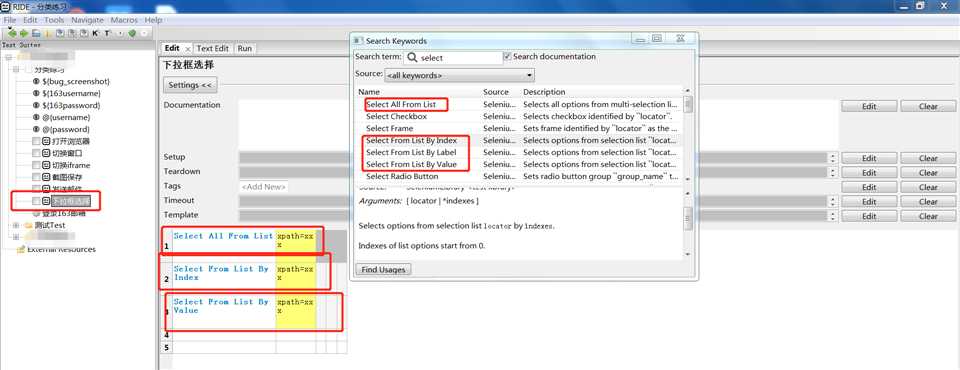This screenshot has width=960, height=370.
Task: Click the yellow Open Directory toolbar icon
Action: pos(47,33)
